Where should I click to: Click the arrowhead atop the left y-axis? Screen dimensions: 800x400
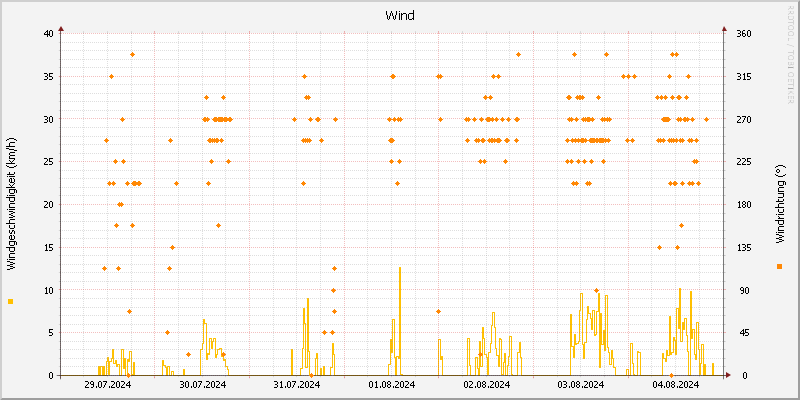[x=61, y=29]
